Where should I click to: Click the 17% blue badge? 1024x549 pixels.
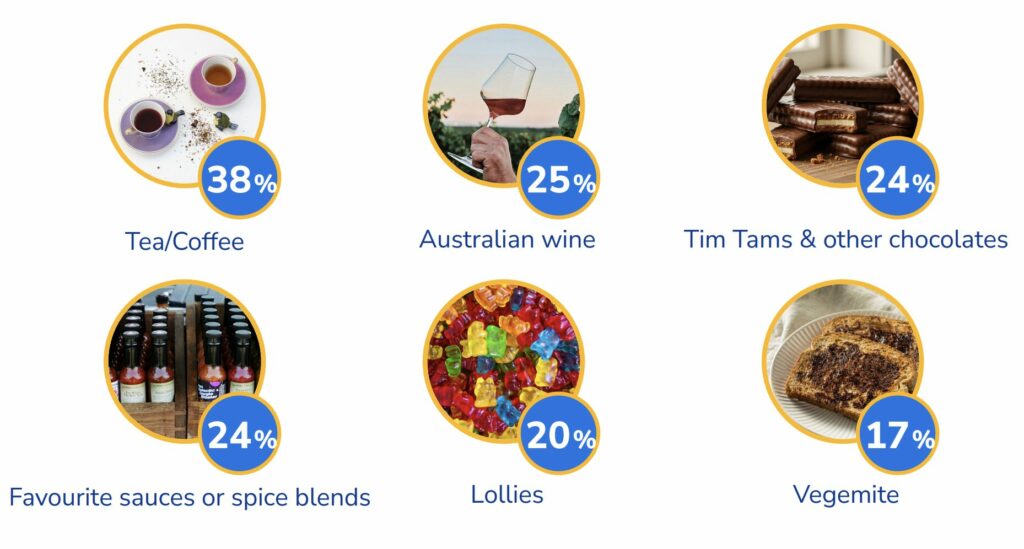click(898, 435)
